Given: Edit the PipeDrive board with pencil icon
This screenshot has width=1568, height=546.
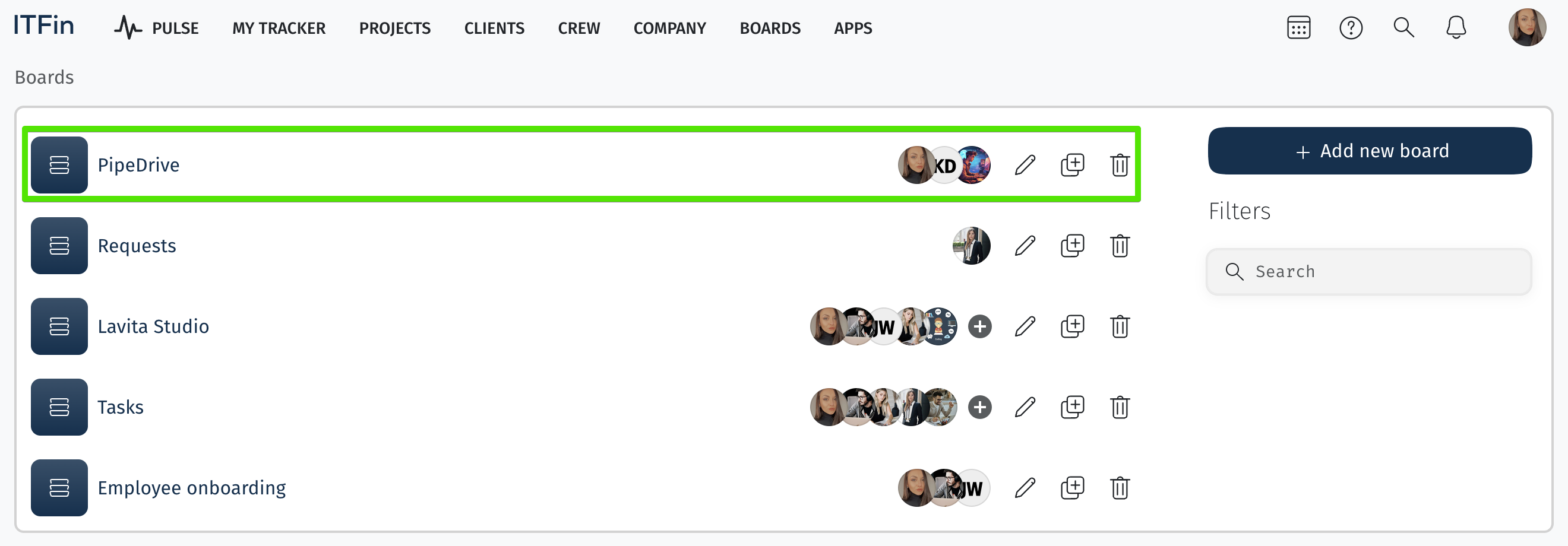Looking at the screenshot, I should click(1025, 165).
